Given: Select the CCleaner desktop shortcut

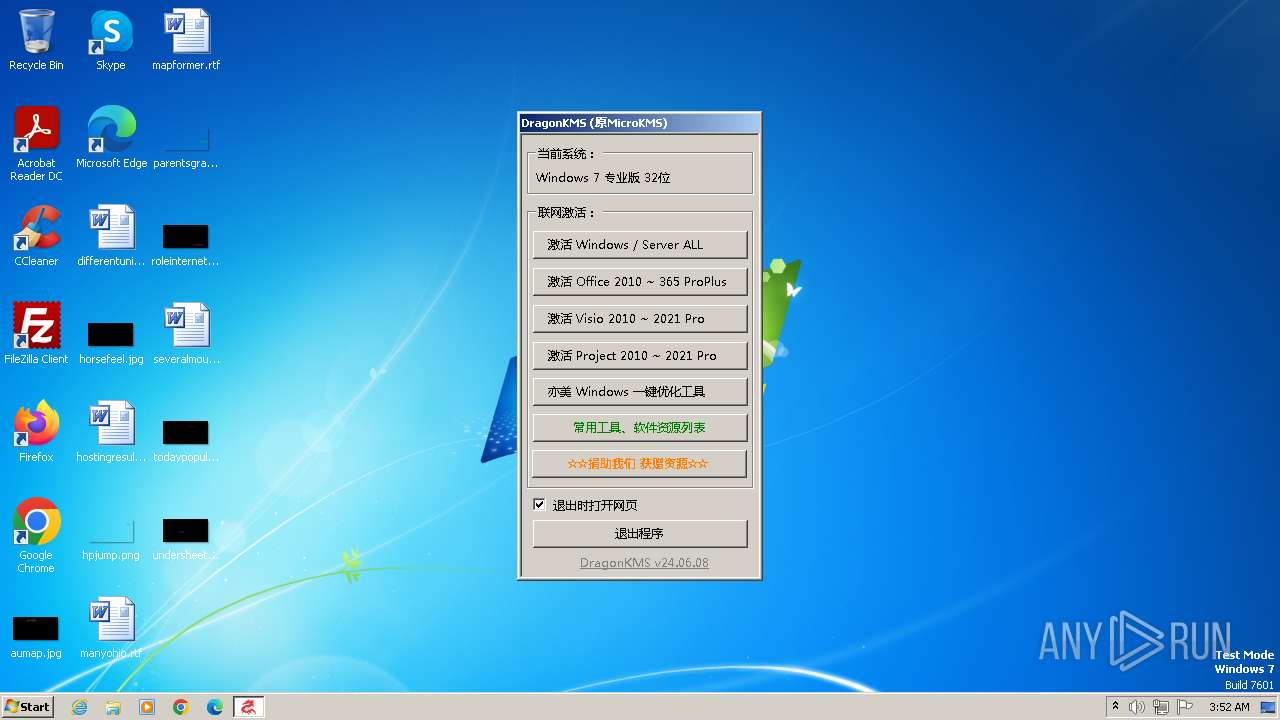Looking at the screenshot, I should point(36,236).
